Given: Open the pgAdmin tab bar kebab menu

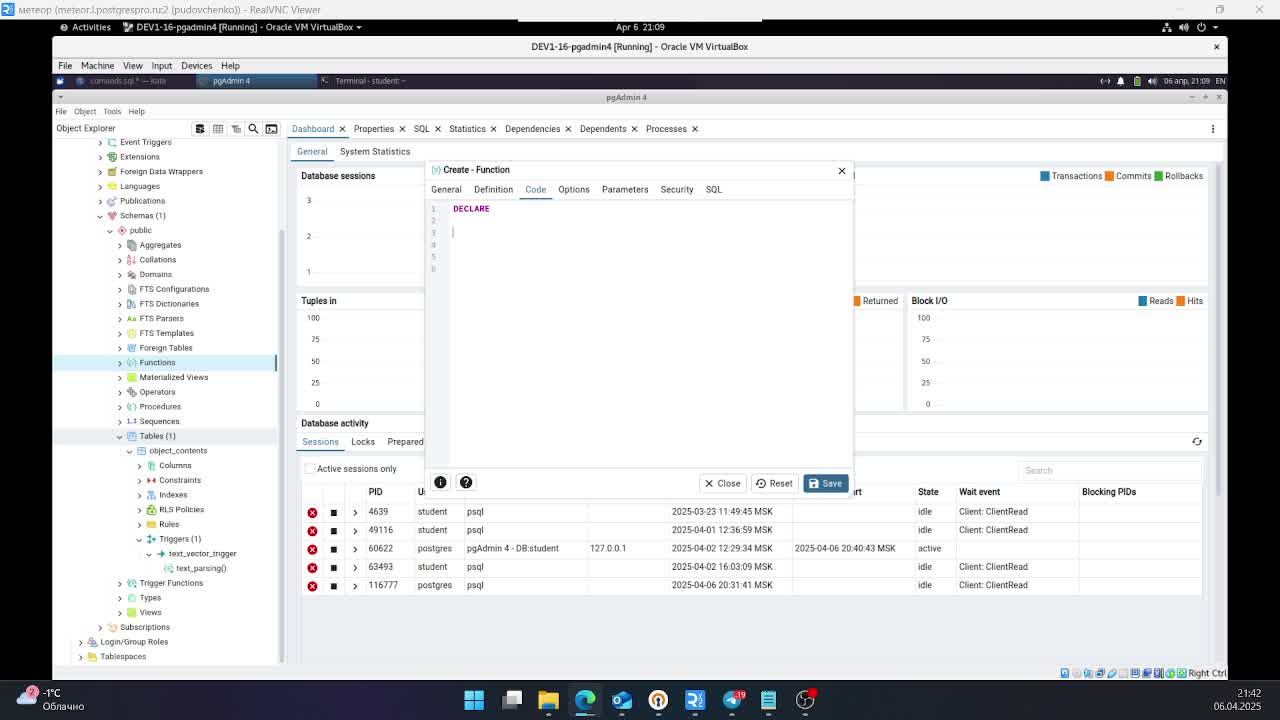Looking at the screenshot, I should coord(1213,129).
